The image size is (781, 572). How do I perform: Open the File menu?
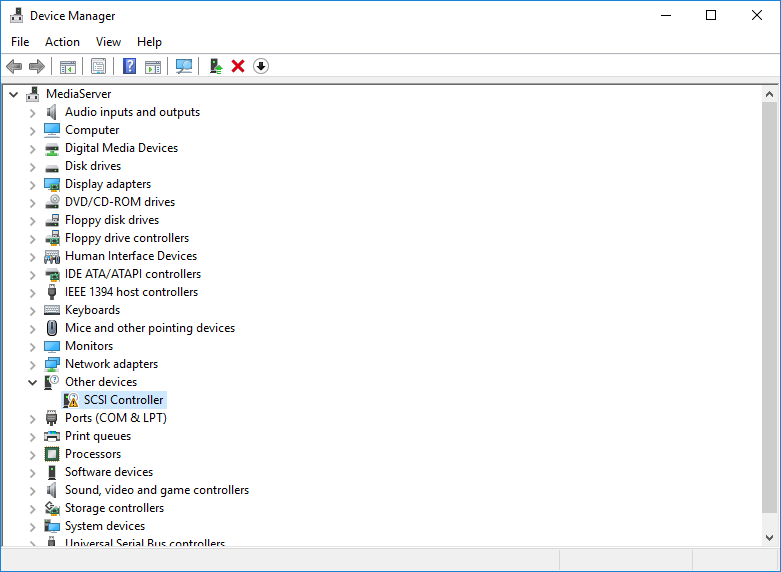(20, 42)
